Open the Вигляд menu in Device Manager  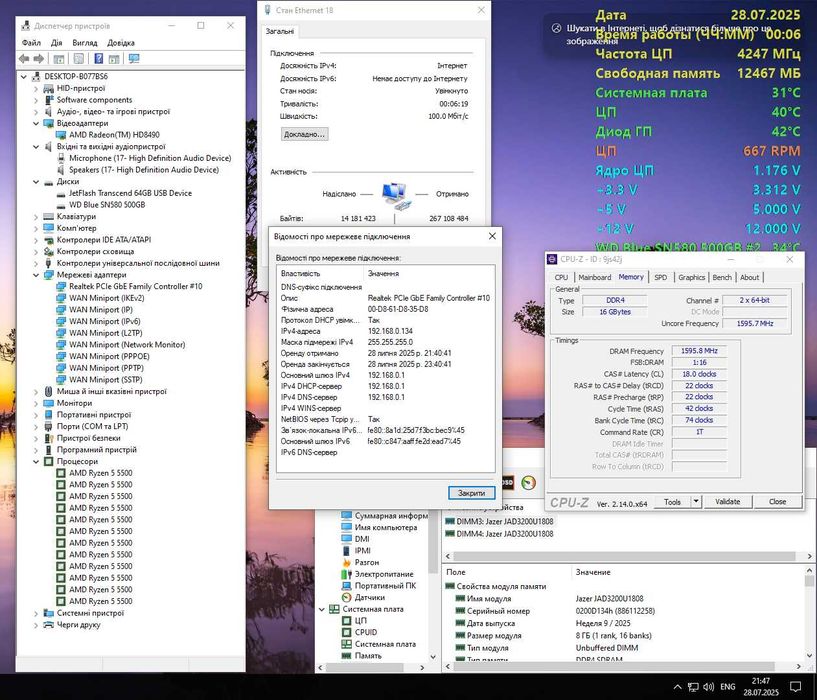pos(84,43)
